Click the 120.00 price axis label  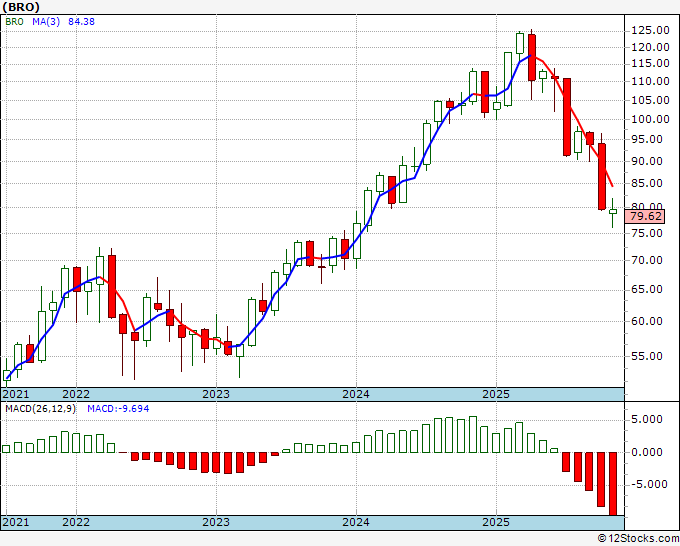(x=650, y=47)
